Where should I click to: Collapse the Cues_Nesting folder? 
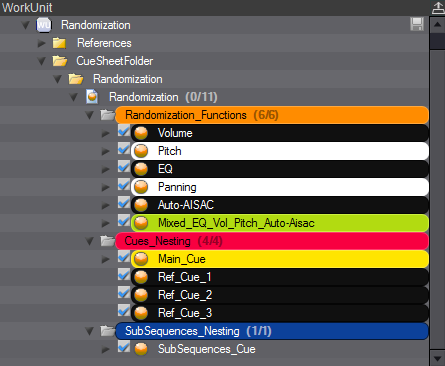(90, 241)
